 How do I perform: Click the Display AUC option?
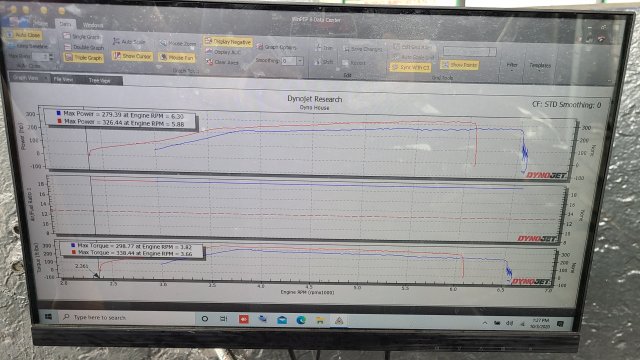(223, 52)
